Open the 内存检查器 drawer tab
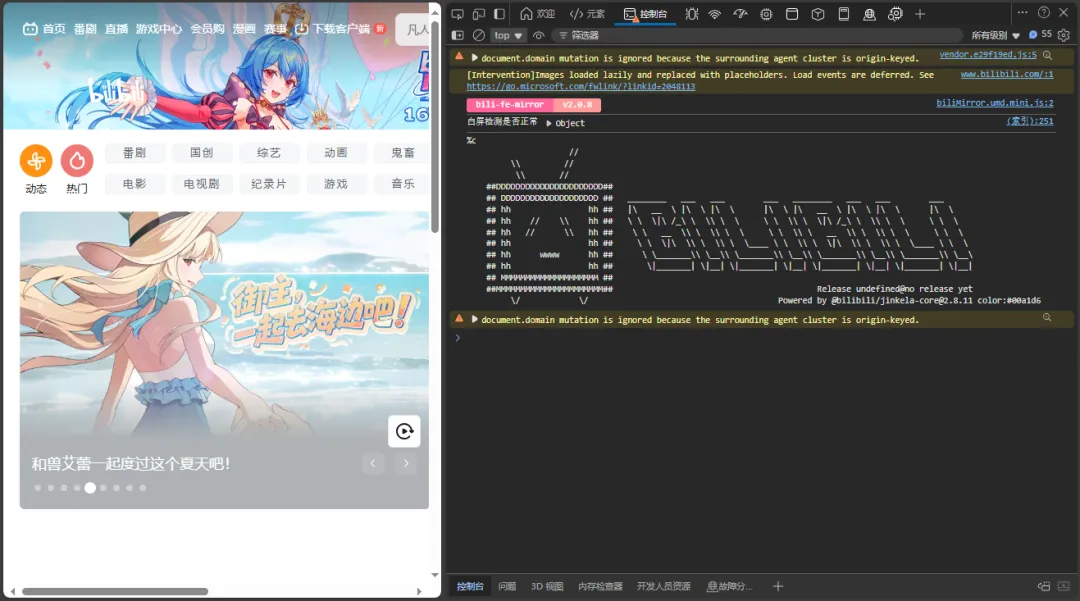 600,587
